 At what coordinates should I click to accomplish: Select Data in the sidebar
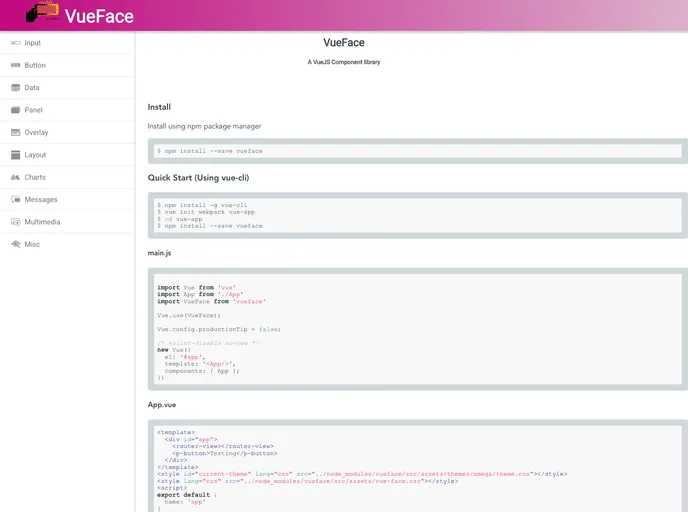point(32,87)
